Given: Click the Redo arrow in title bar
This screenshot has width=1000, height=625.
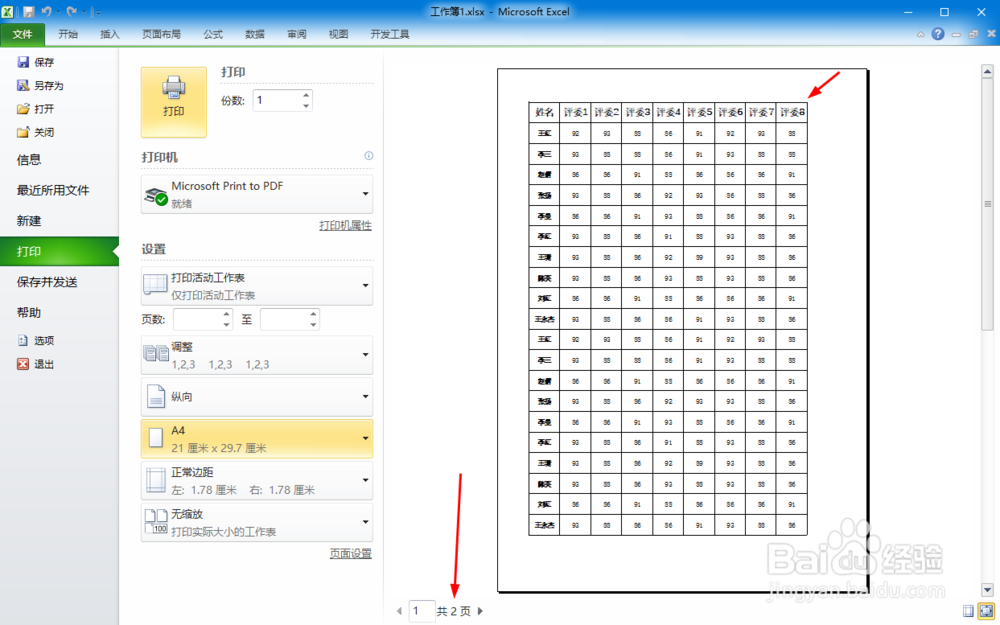Looking at the screenshot, I should pos(71,11).
